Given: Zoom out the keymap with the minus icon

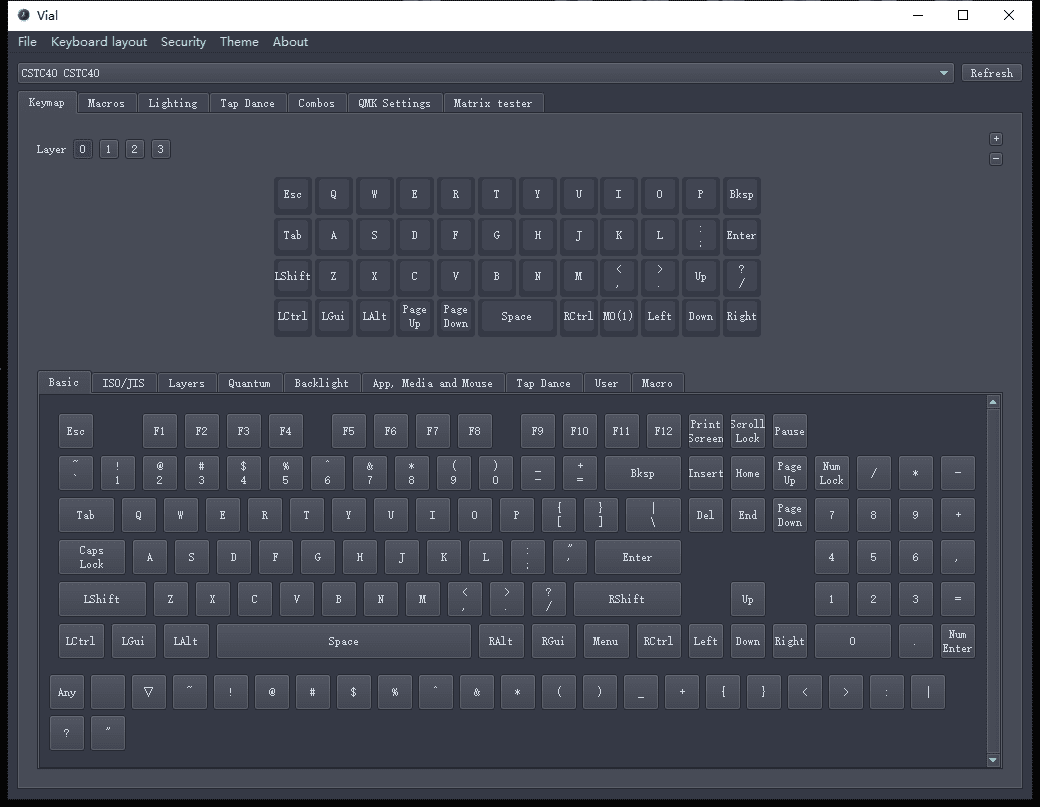Looking at the screenshot, I should point(995,158).
